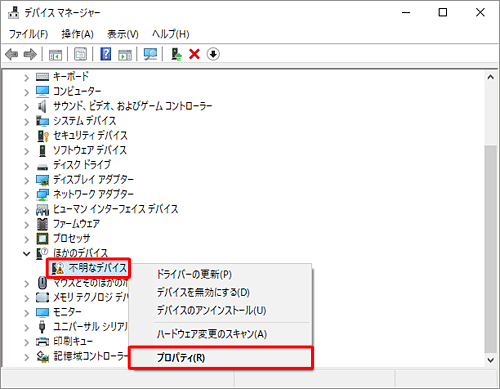Click the speaker icon for サウンド、ビデオ
Viewport: 500px width, 389px height.
pyautogui.click(x=42, y=106)
